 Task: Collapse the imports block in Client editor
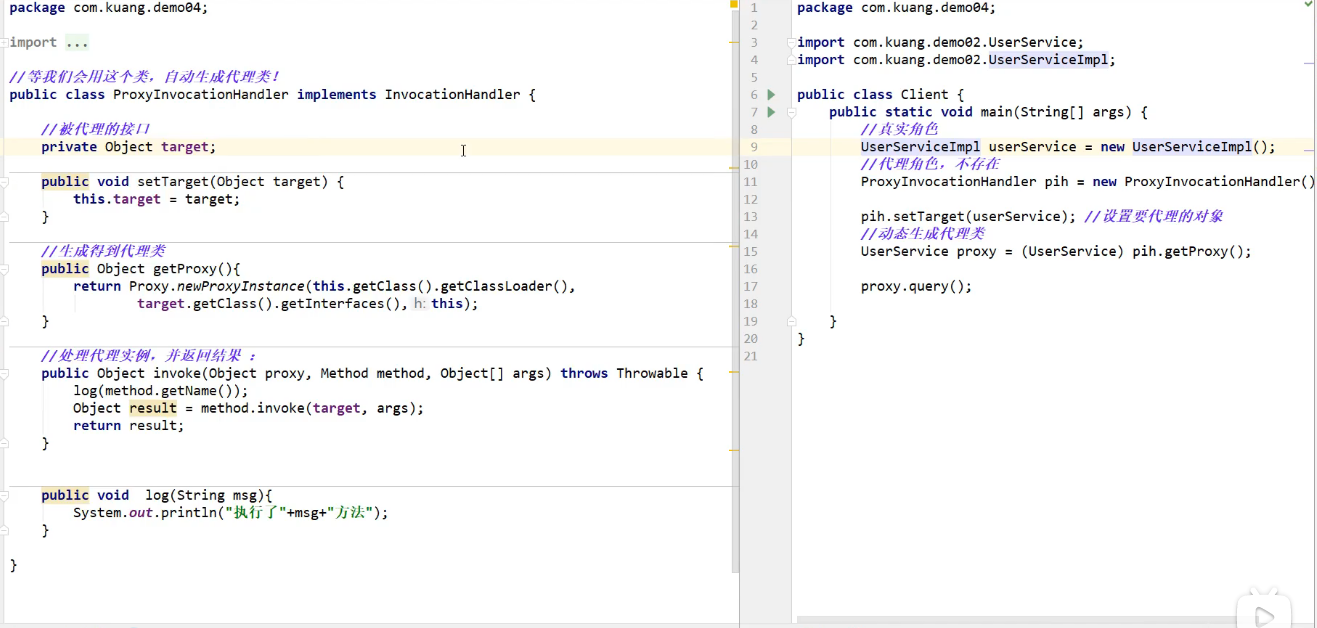(792, 43)
